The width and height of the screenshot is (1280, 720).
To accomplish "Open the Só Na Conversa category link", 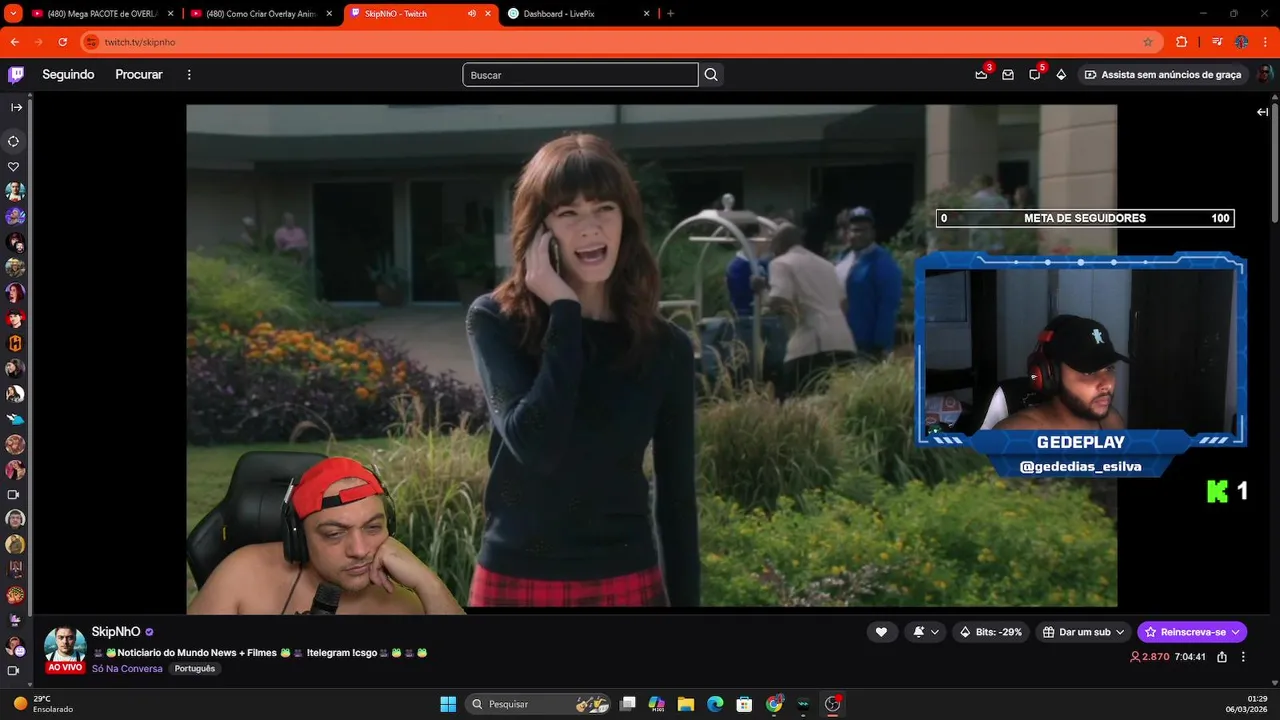I will pyautogui.click(x=127, y=669).
